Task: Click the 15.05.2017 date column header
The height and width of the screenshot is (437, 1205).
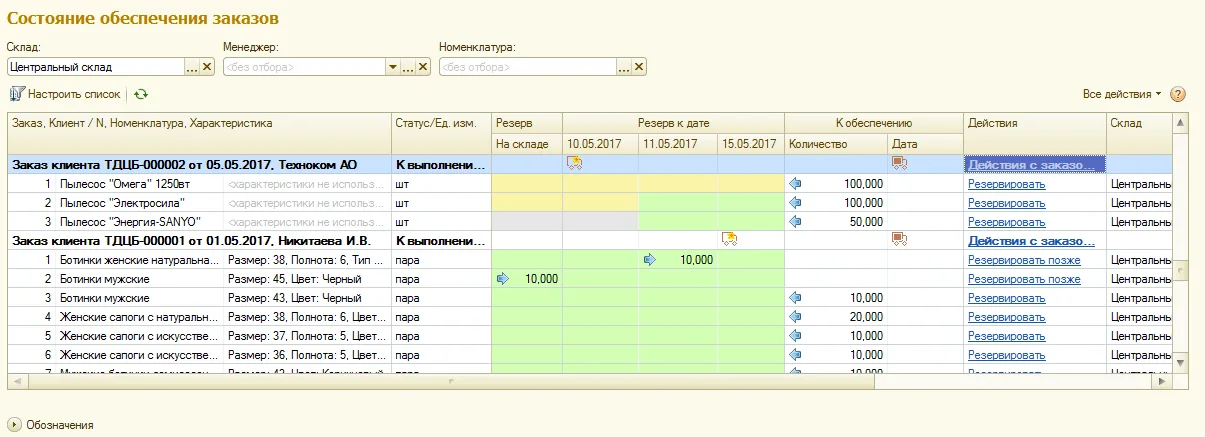Action: [751, 144]
